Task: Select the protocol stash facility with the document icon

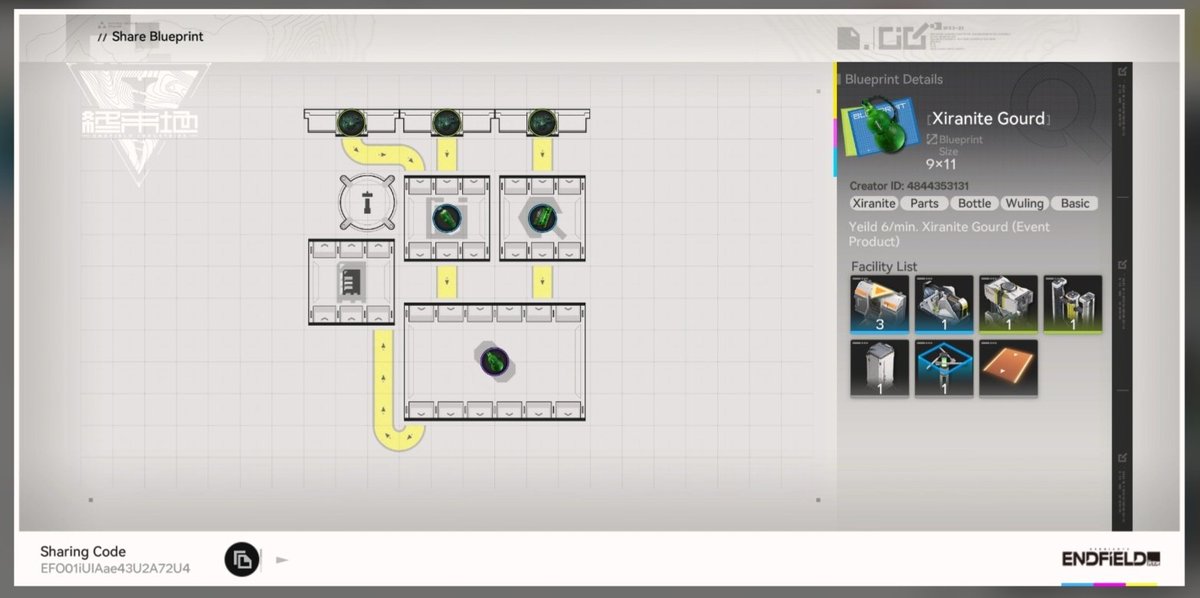Action: pyautogui.click(x=350, y=281)
